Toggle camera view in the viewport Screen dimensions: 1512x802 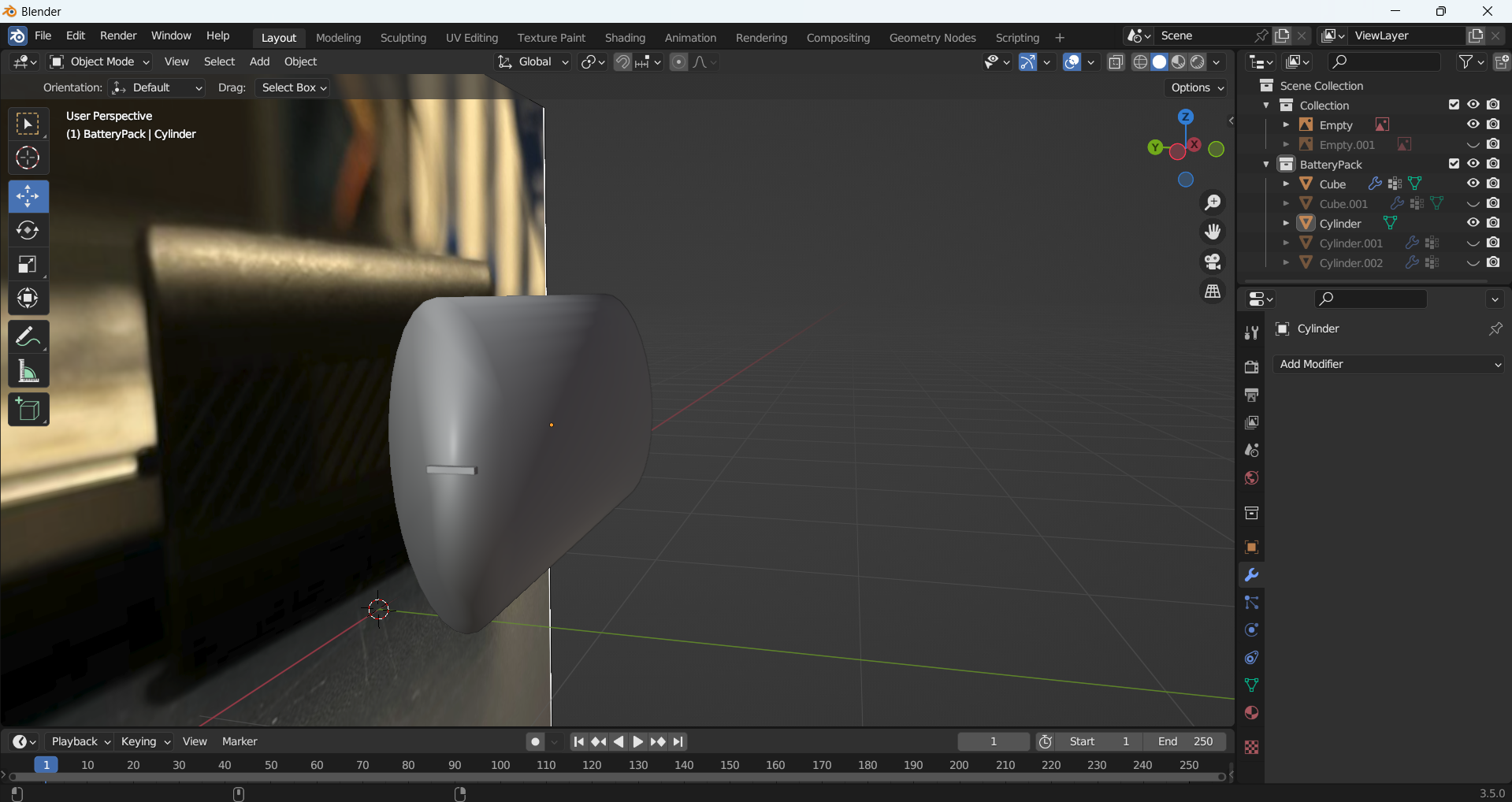1213,262
